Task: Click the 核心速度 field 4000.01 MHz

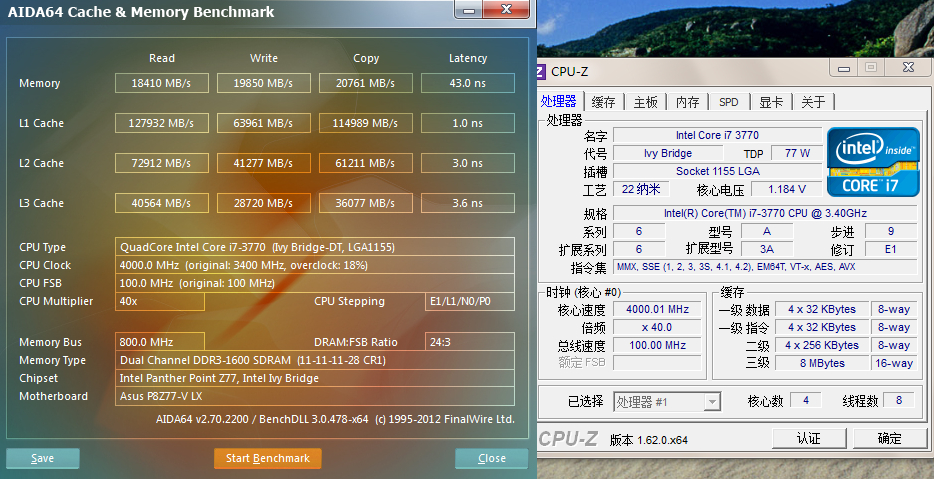Action: 657,309
